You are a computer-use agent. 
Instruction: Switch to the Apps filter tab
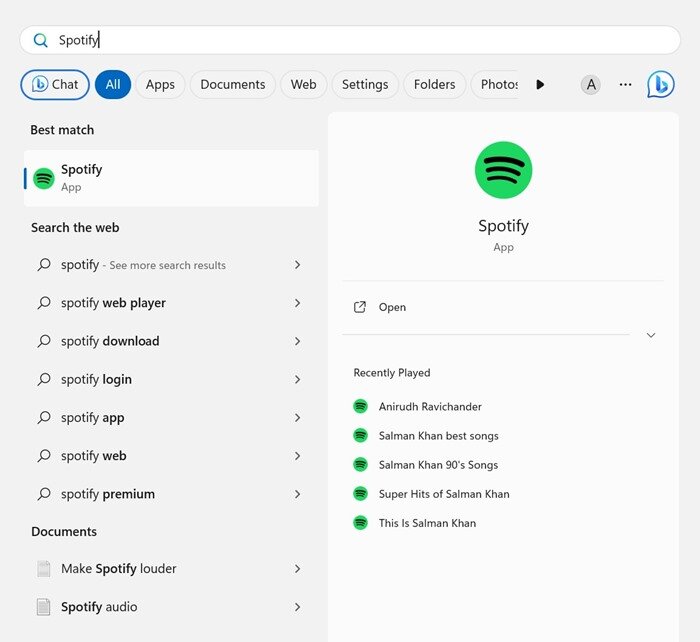pyautogui.click(x=160, y=84)
